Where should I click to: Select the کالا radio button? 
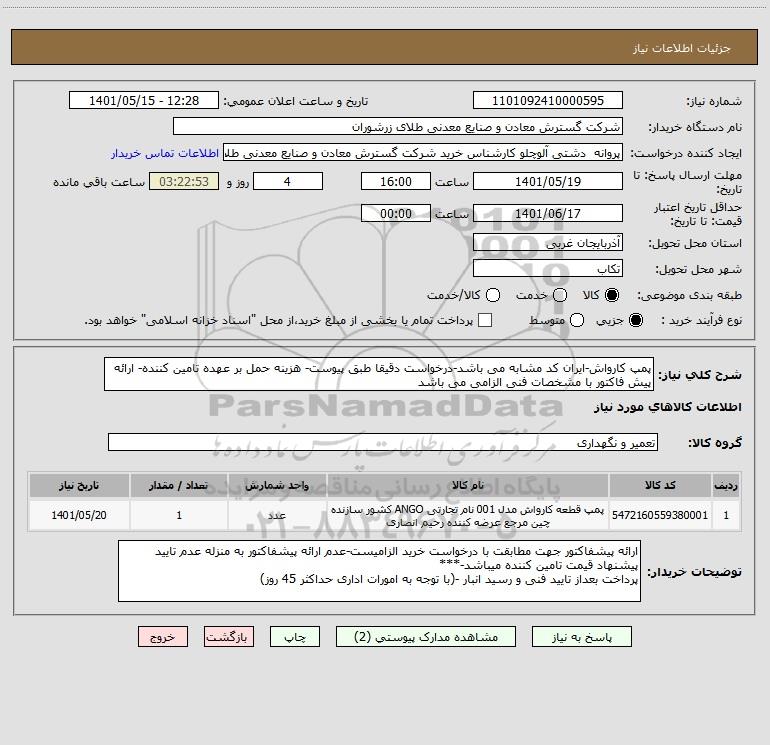point(612,295)
